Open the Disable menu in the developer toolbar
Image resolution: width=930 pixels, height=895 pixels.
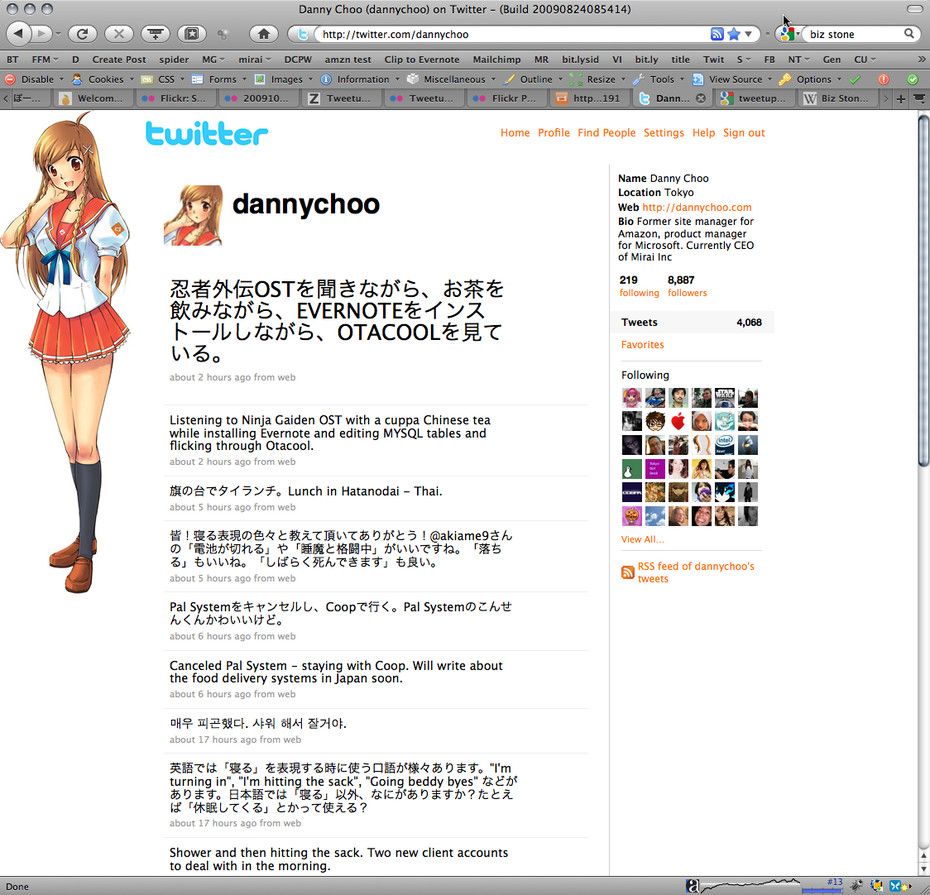pos(34,79)
